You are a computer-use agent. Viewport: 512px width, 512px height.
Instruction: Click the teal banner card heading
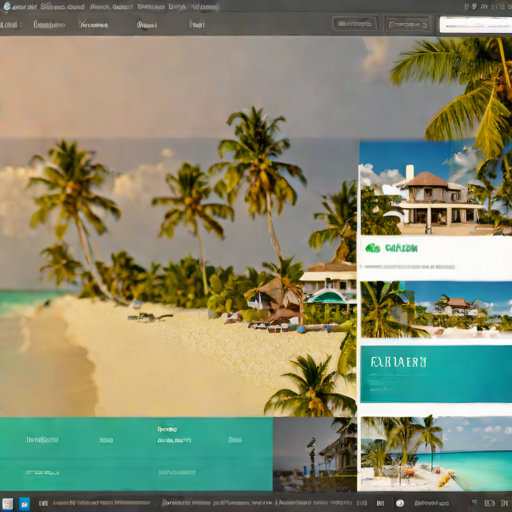click(x=398, y=362)
